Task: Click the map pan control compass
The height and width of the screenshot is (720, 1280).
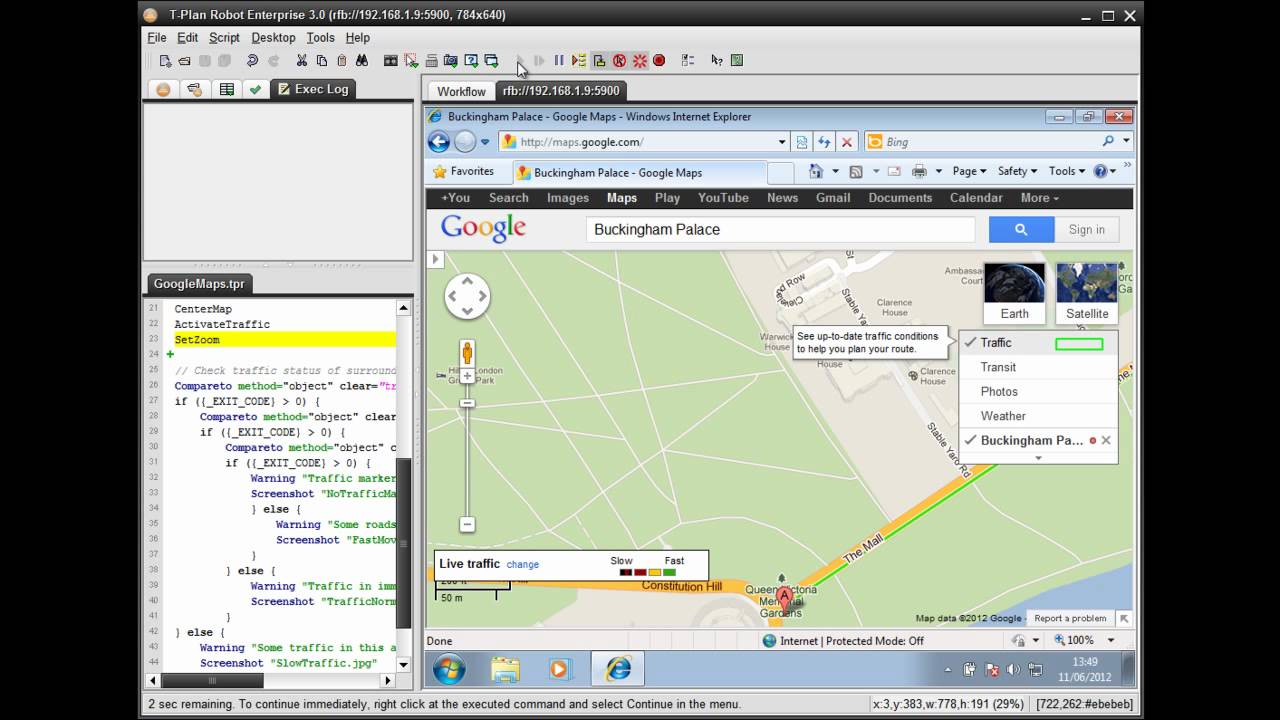Action: [x=467, y=296]
